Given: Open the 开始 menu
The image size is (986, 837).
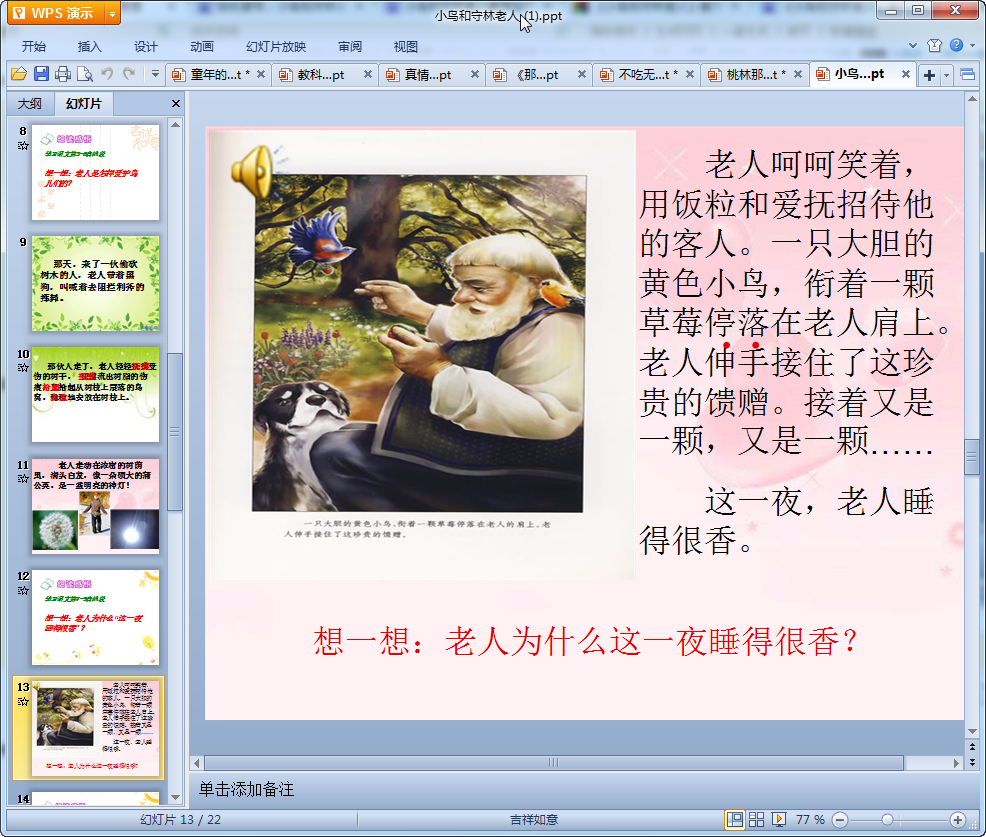Looking at the screenshot, I should tap(33, 47).
